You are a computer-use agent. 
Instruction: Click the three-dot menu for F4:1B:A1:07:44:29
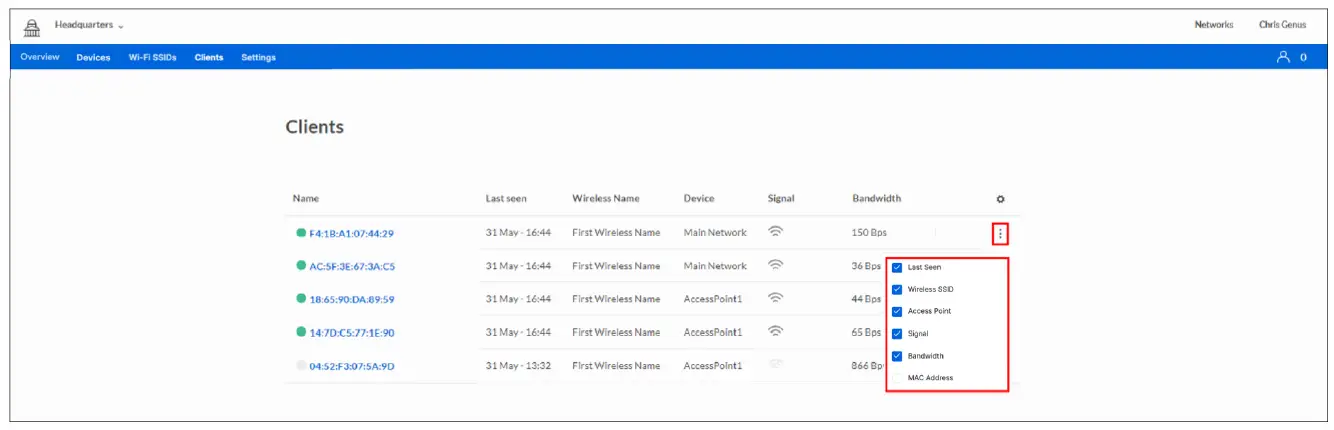click(1000, 234)
